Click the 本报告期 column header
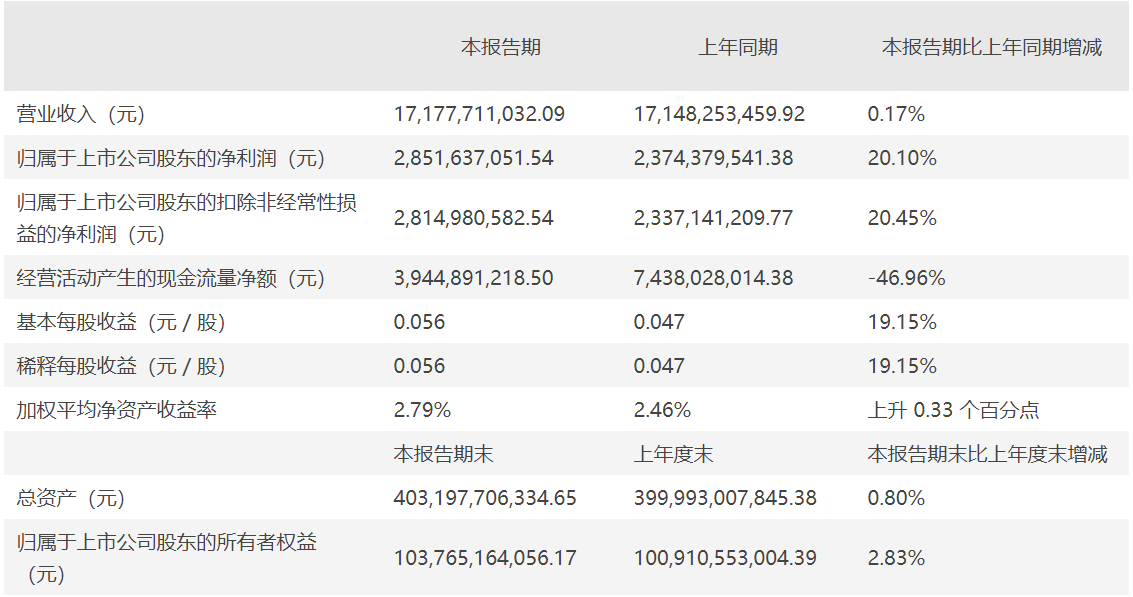 click(501, 48)
